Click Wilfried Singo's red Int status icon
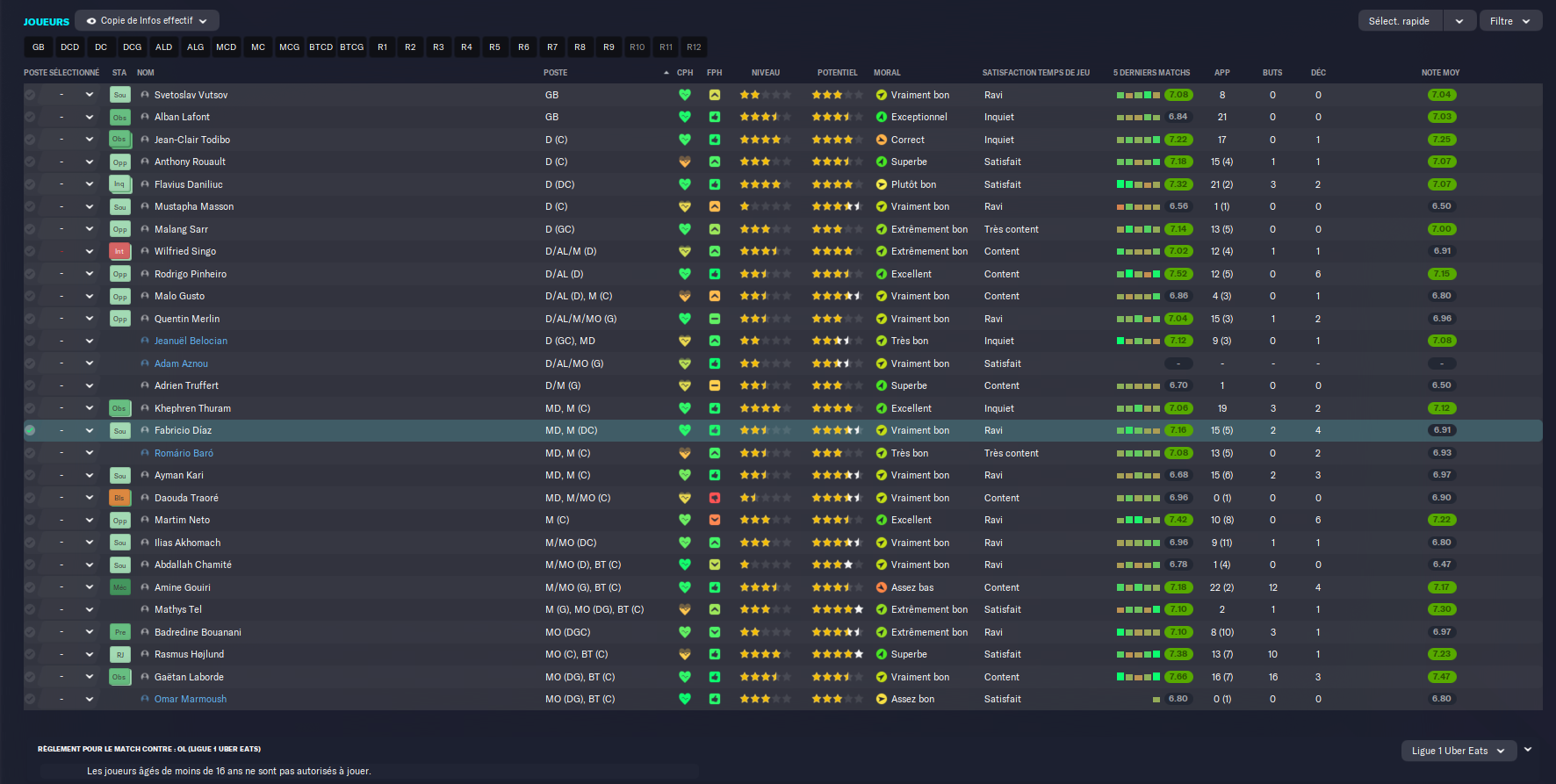Screen dimensions: 1556x784 click(119, 251)
